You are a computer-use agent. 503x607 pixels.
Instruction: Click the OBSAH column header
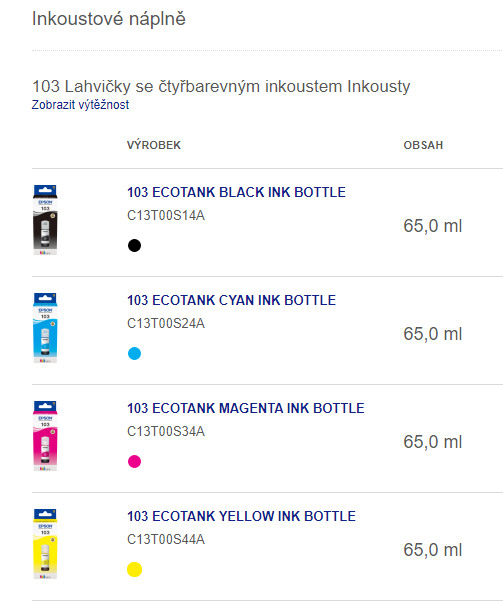pyautogui.click(x=423, y=145)
